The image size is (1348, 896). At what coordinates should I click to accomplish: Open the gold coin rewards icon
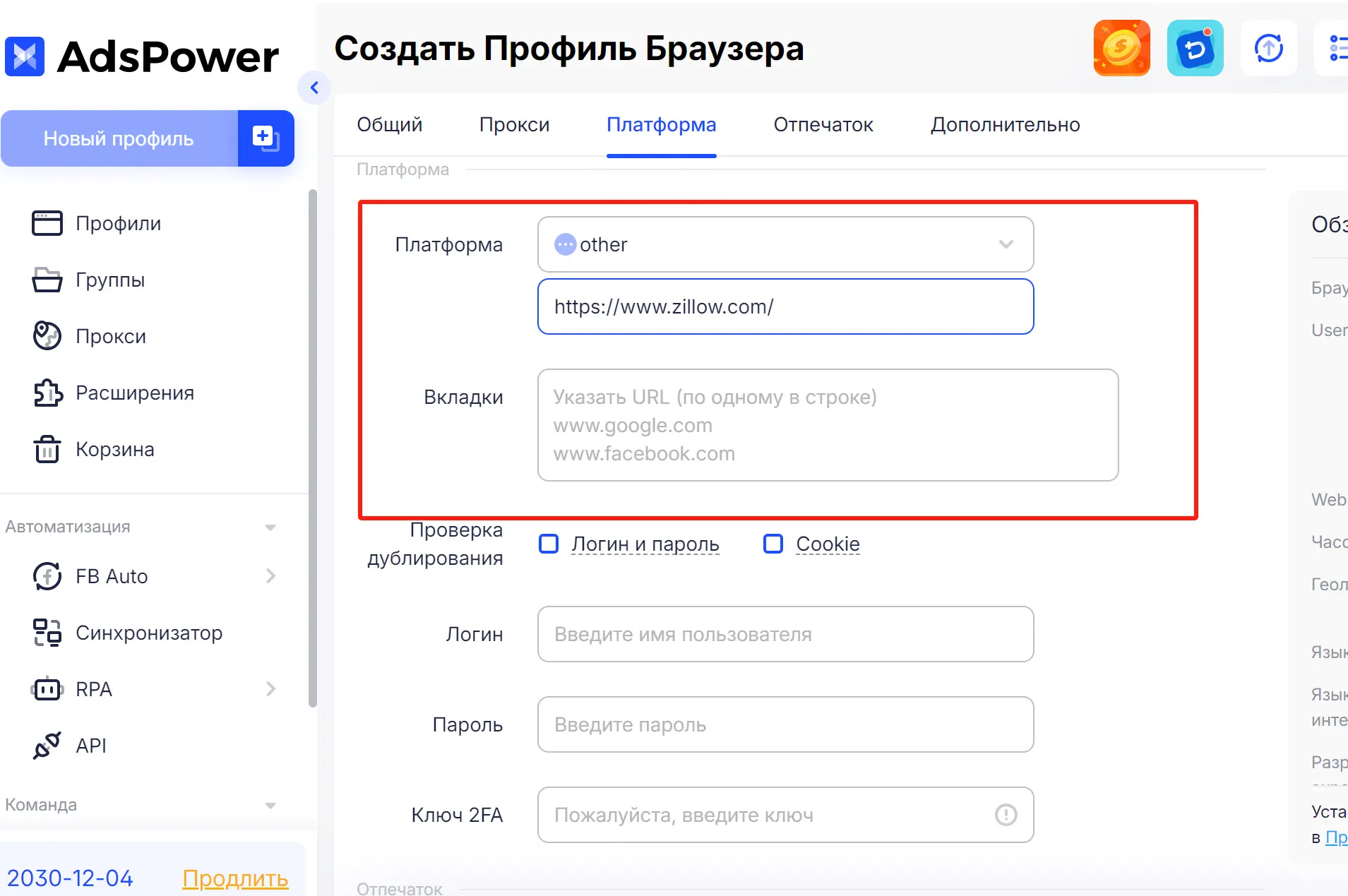(1121, 48)
